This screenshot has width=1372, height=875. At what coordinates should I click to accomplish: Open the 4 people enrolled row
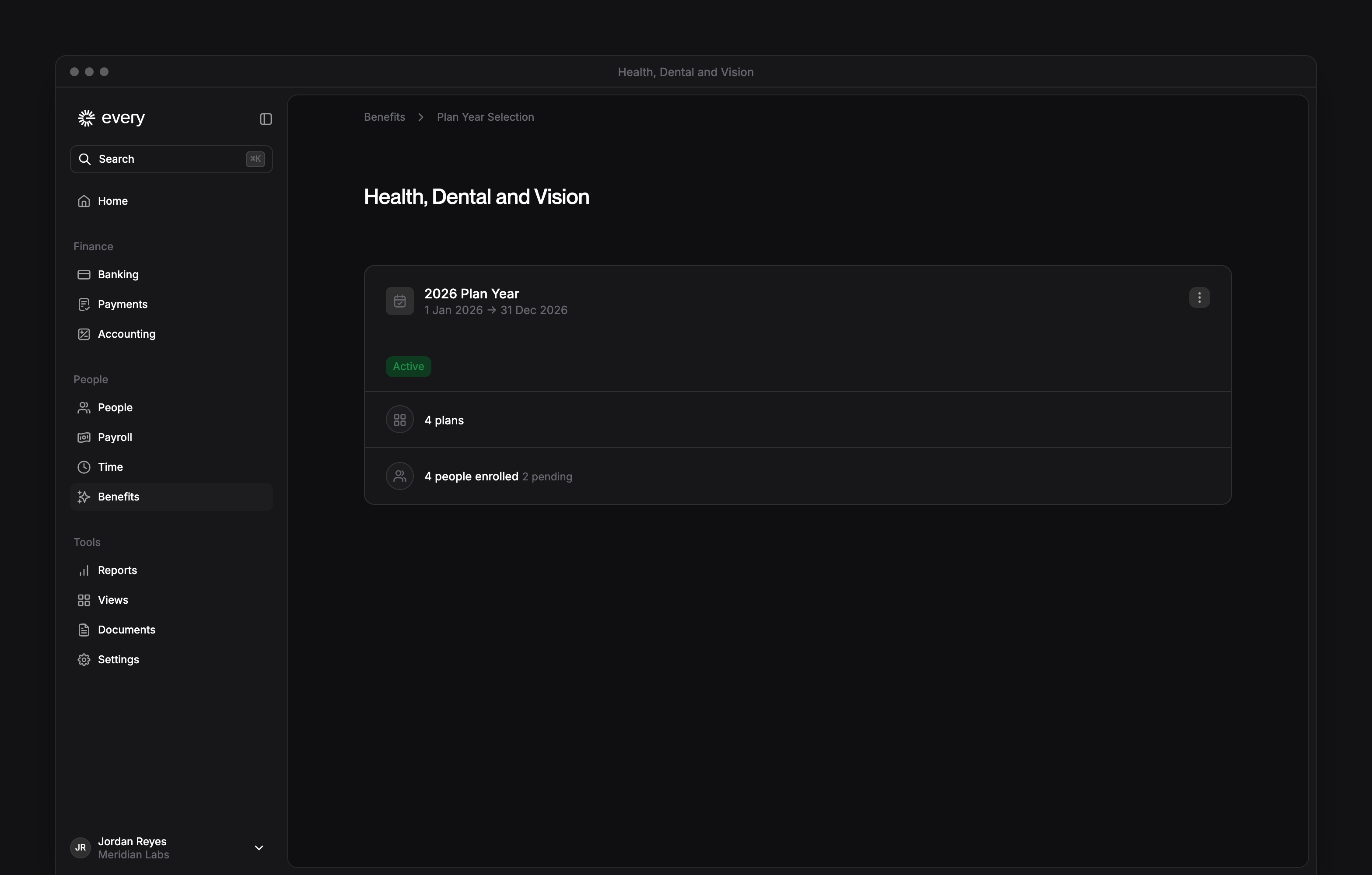[798, 476]
